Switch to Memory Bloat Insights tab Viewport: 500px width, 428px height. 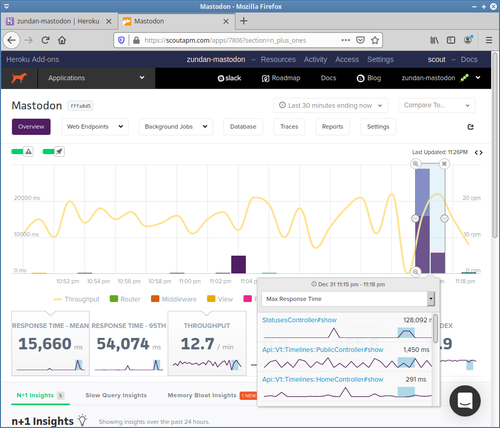click(202, 395)
